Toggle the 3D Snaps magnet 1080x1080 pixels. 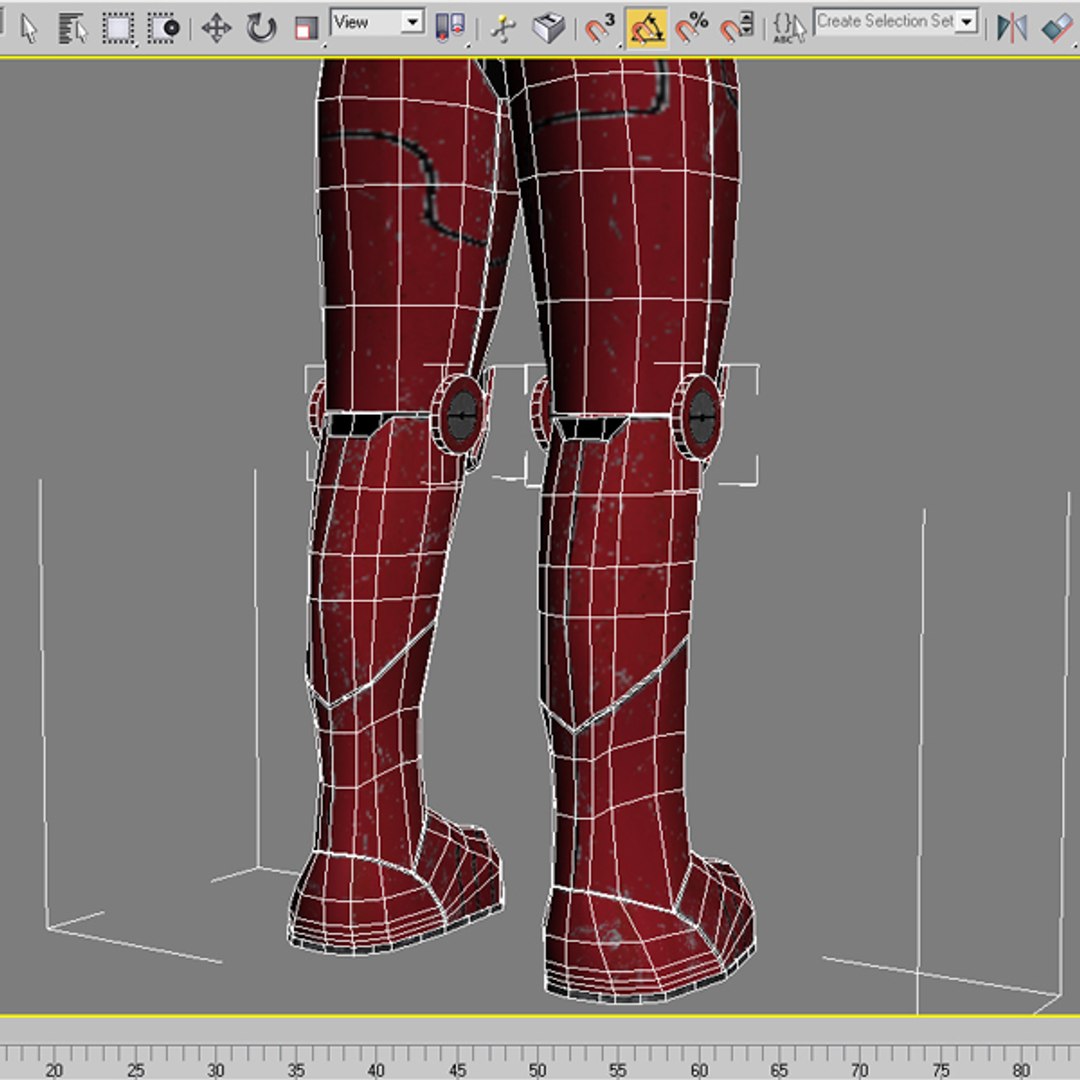tap(599, 29)
